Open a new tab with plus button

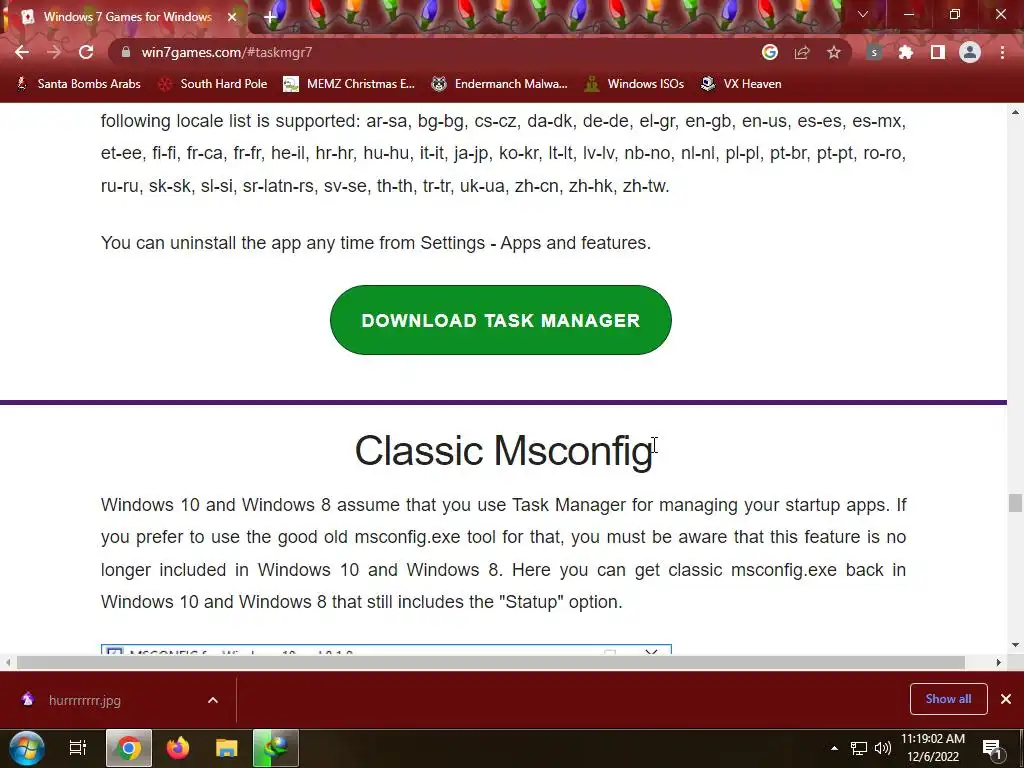(x=270, y=17)
